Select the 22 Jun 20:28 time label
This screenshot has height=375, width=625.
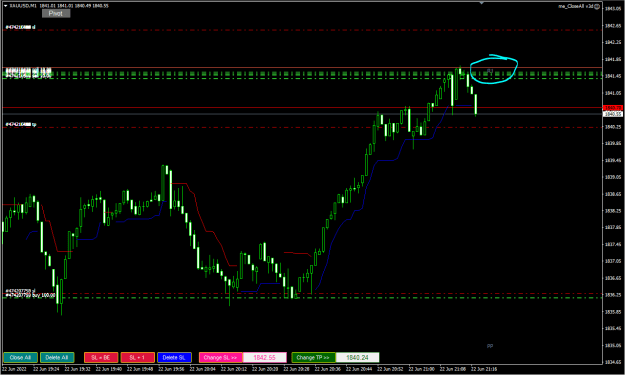(296, 369)
